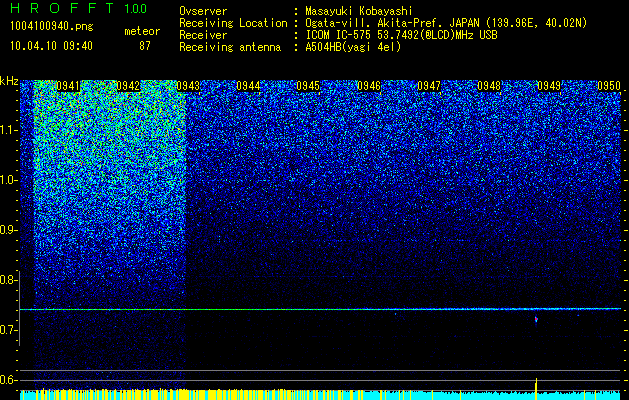Click the 1.0 kHz axis label
Image resolution: width=629 pixels, height=400 pixels.
[9, 180]
